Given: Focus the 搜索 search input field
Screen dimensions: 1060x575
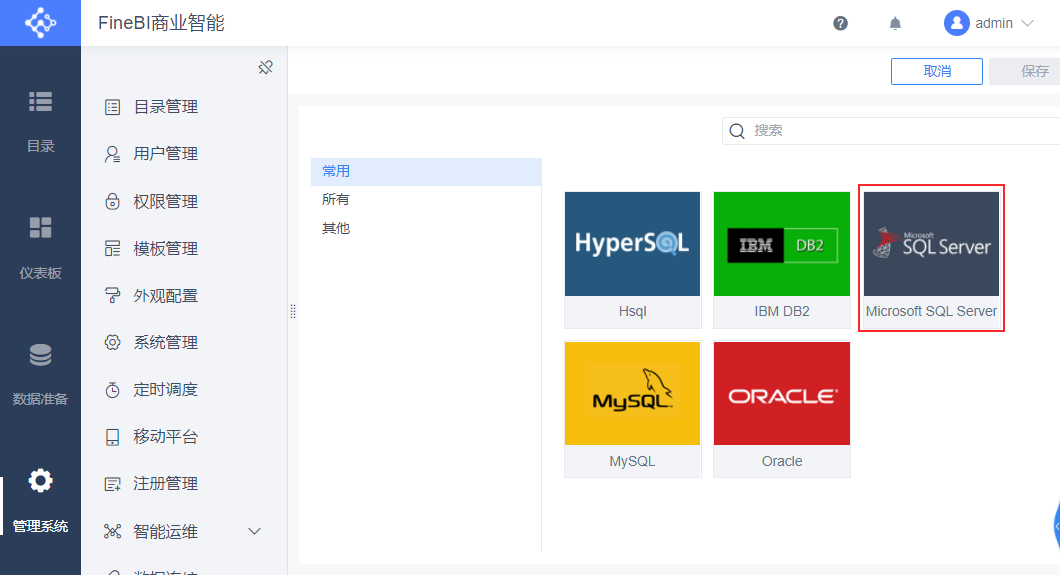Looking at the screenshot, I should click(x=891, y=130).
